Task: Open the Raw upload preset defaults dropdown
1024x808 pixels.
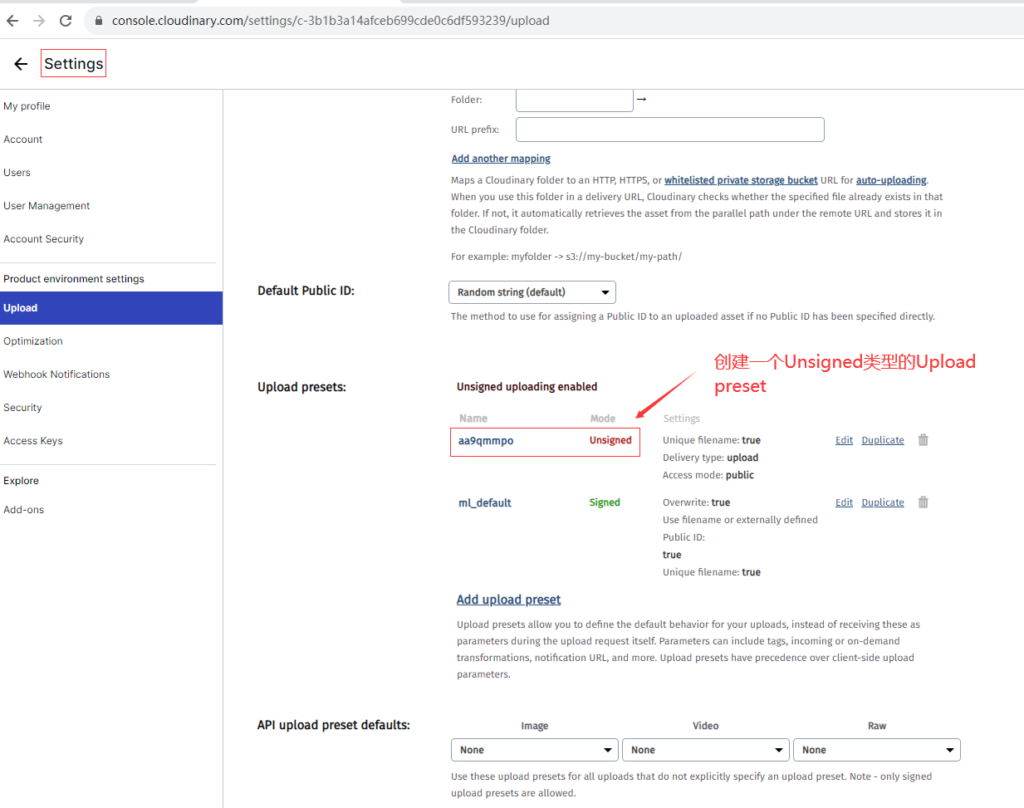Action: coord(876,750)
